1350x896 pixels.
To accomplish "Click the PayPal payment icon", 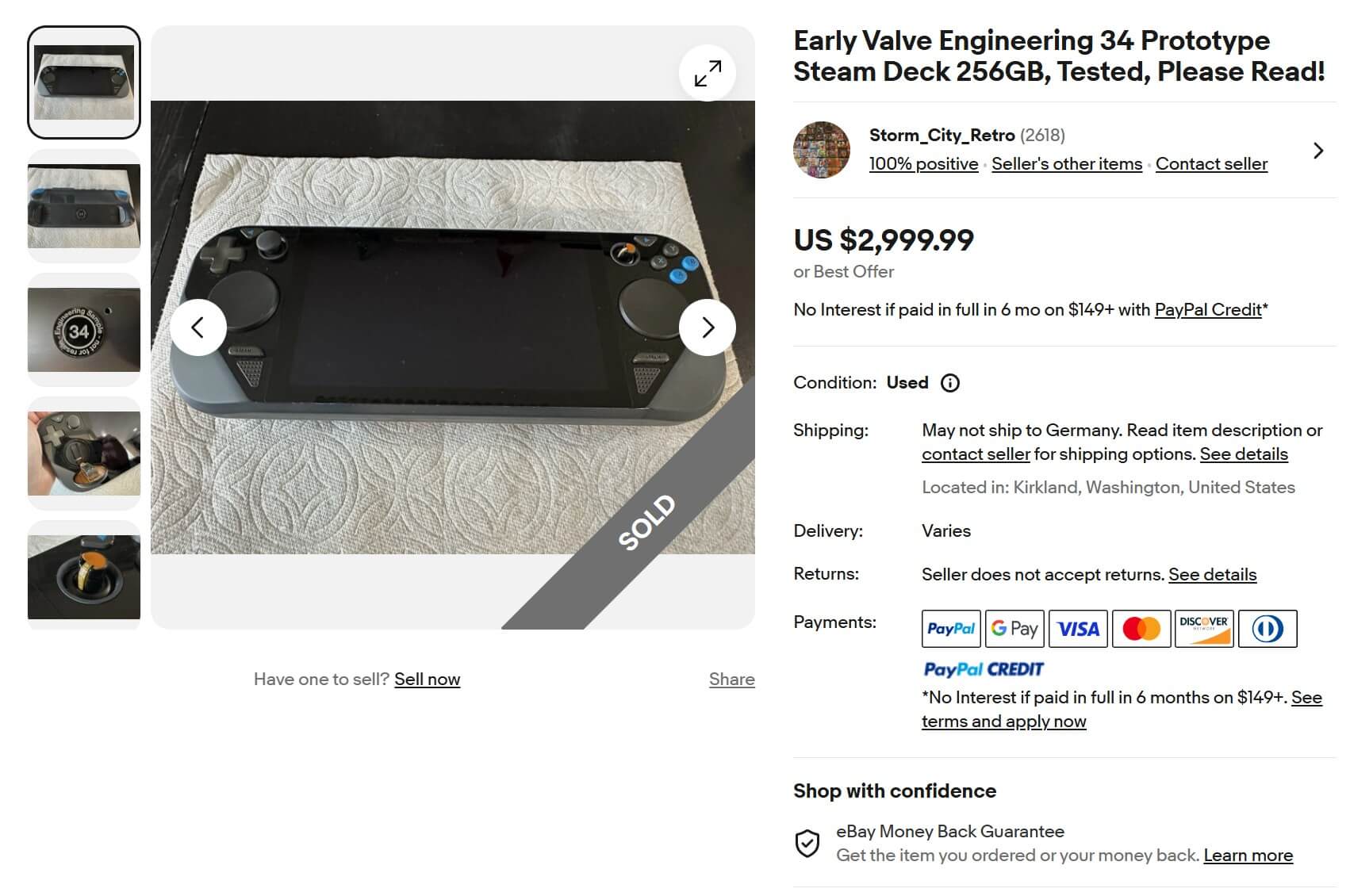I will click(x=950, y=629).
